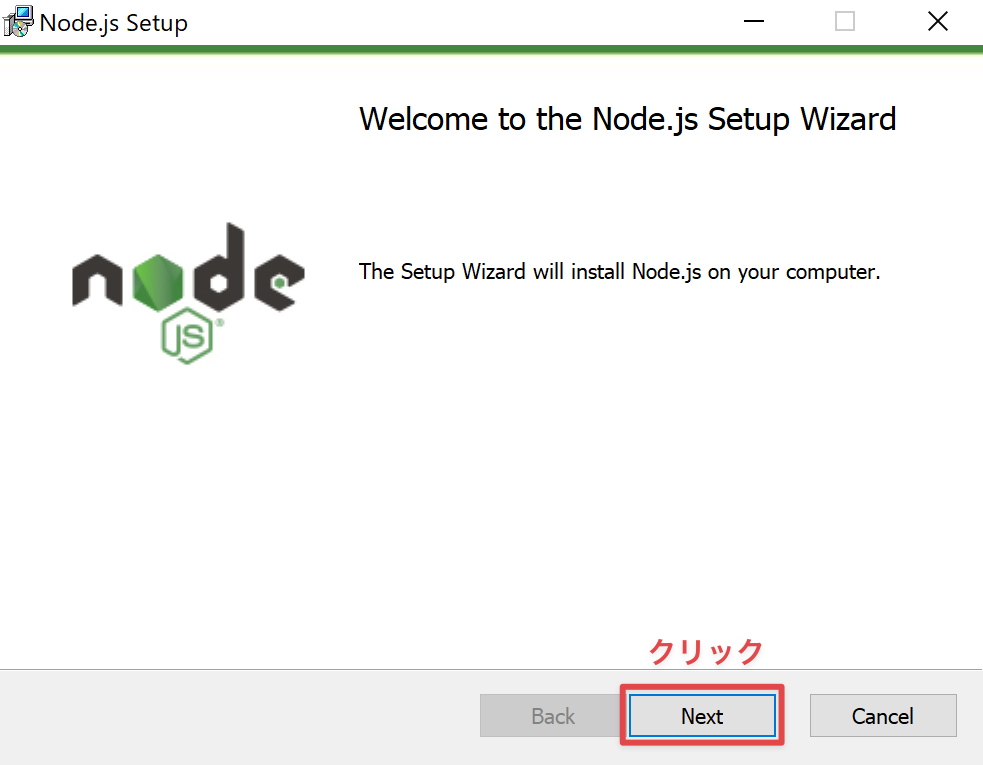Click the Next button
This screenshot has height=765, width=983.
click(x=702, y=716)
